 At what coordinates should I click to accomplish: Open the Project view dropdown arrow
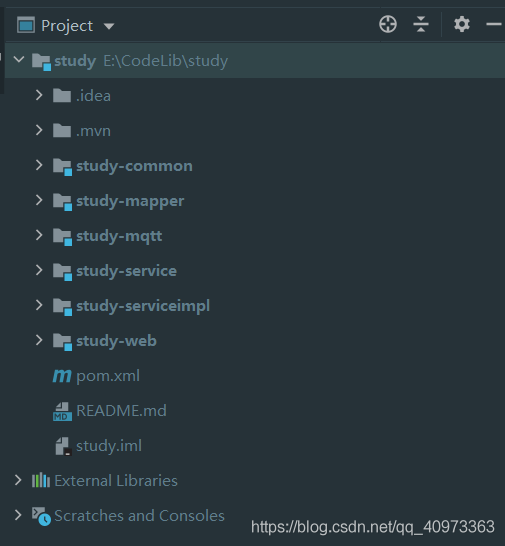pos(109,26)
